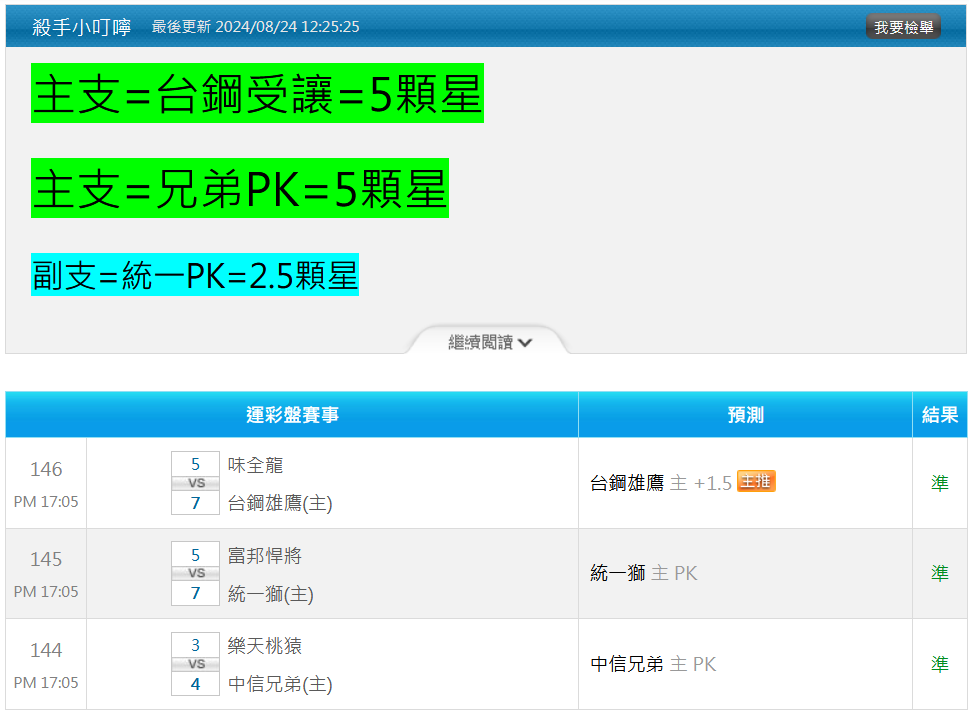Click team name 樂天桃猿
Viewport: 969px width, 713px height.
coord(264,646)
